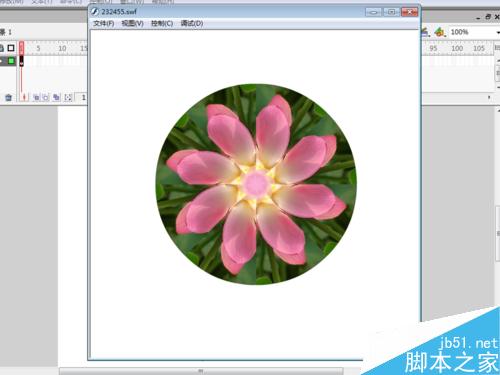This screenshot has width=500, height=375.
Task: Click the edit symbols icon
Action: point(440,32)
